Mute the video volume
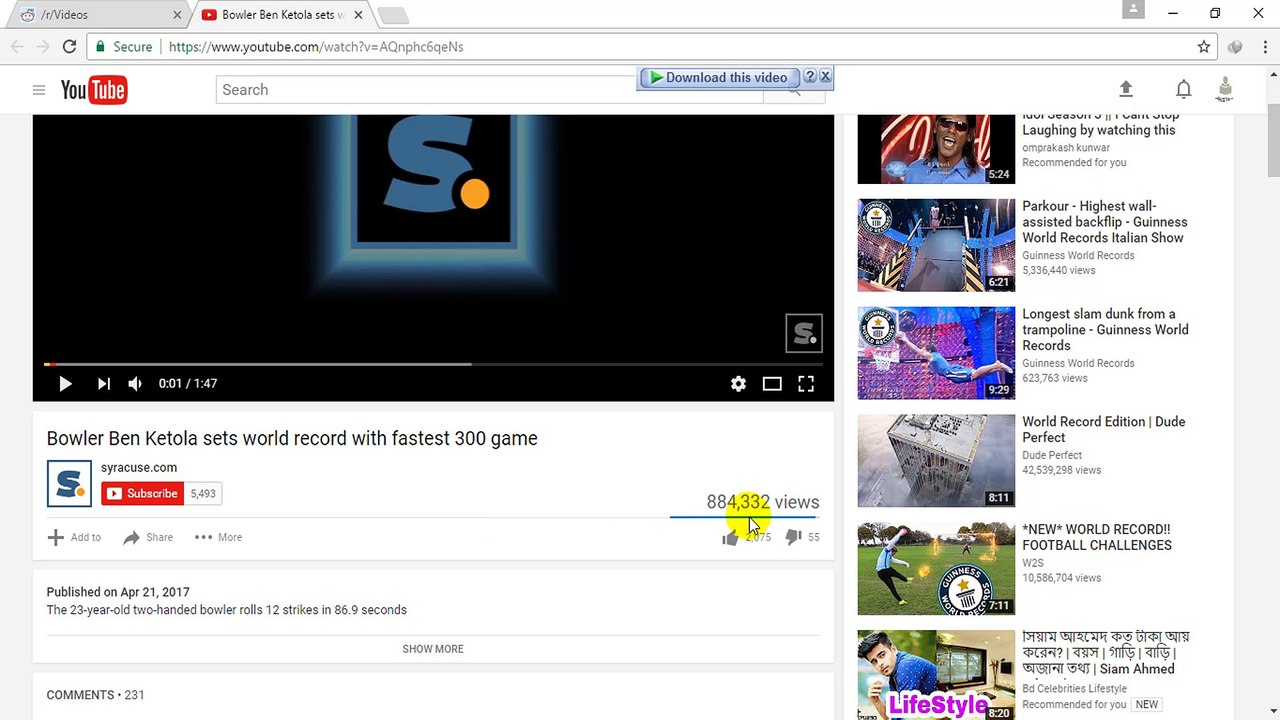Image resolution: width=1280 pixels, height=720 pixels. point(135,384)
